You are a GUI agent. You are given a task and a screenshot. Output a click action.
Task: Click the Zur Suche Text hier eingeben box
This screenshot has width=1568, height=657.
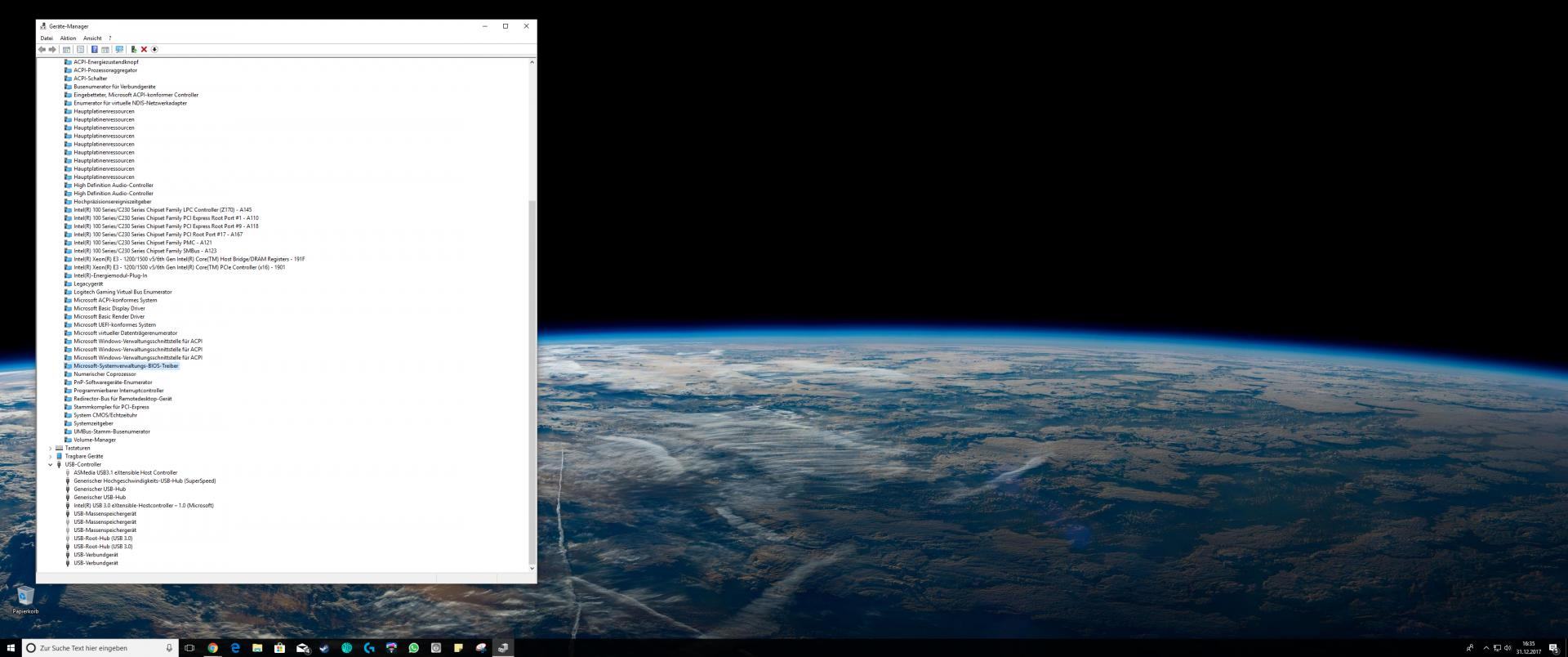click(x=100, y=647)
